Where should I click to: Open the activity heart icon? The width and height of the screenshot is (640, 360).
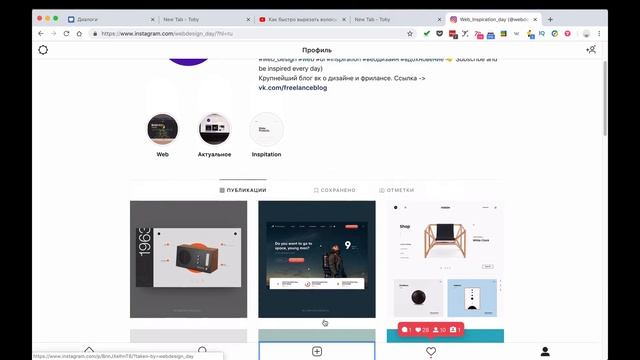[431, 351]
